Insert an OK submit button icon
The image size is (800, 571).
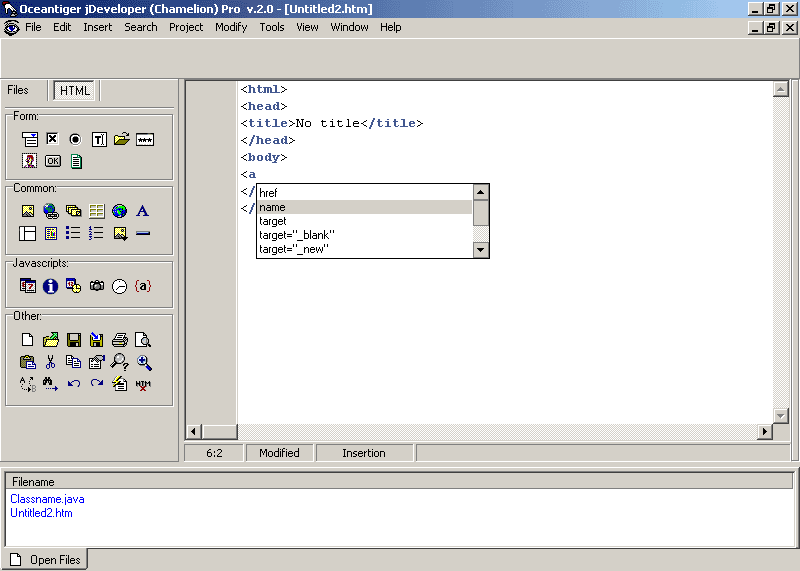[x=53, y=161]
